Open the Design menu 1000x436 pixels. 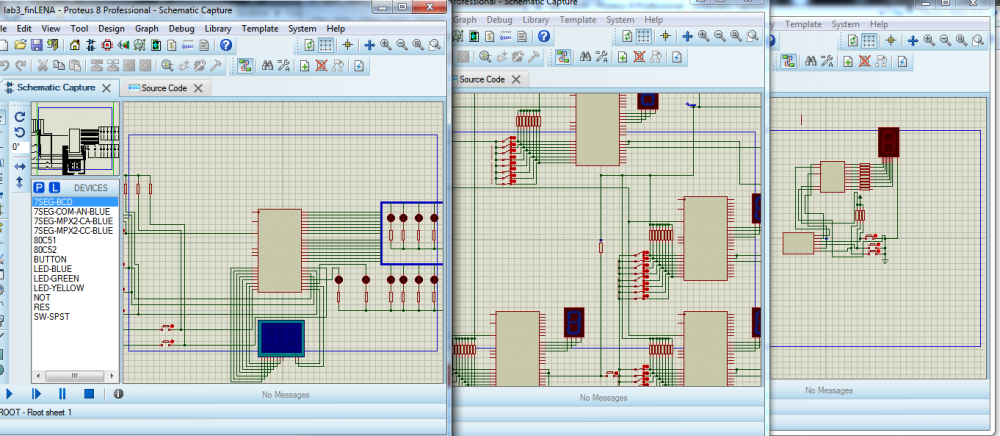111,29
